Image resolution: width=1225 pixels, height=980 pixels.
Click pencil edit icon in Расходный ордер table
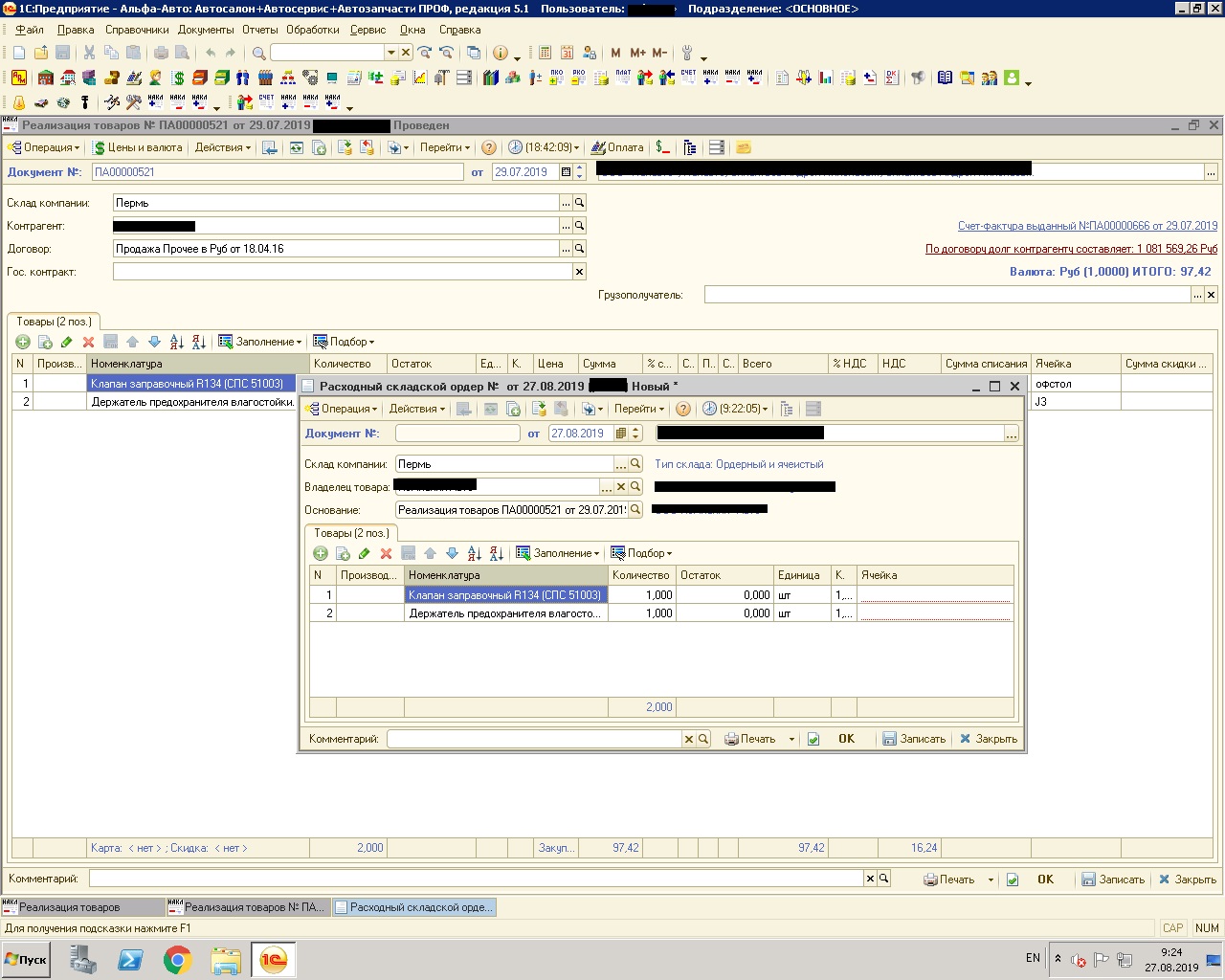coord(364,553)
